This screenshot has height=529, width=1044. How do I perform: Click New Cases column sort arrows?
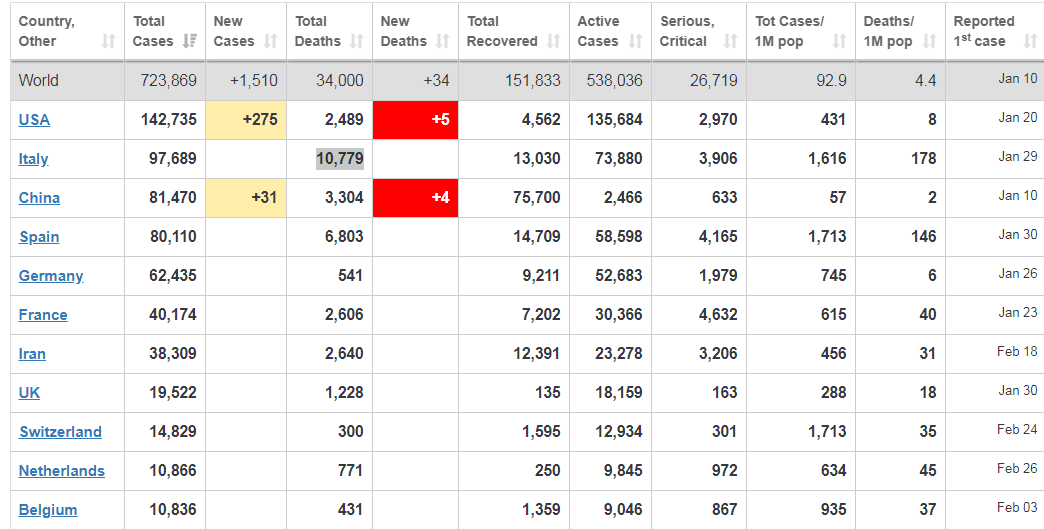[272, 41]
